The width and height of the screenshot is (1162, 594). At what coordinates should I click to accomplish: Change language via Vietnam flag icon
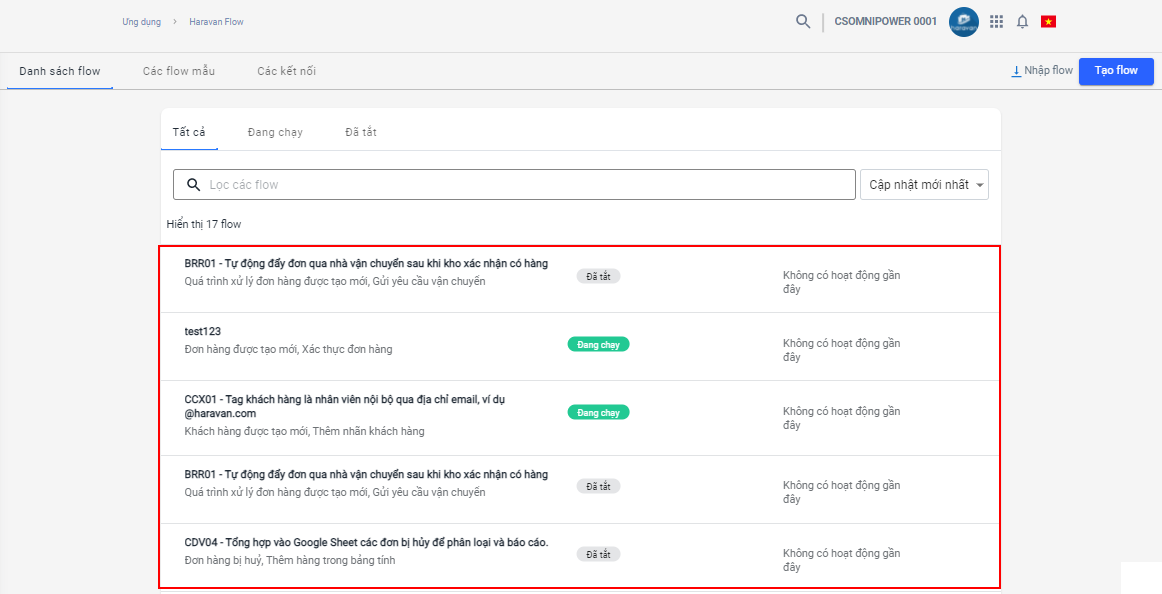[x=1048, y=21]
